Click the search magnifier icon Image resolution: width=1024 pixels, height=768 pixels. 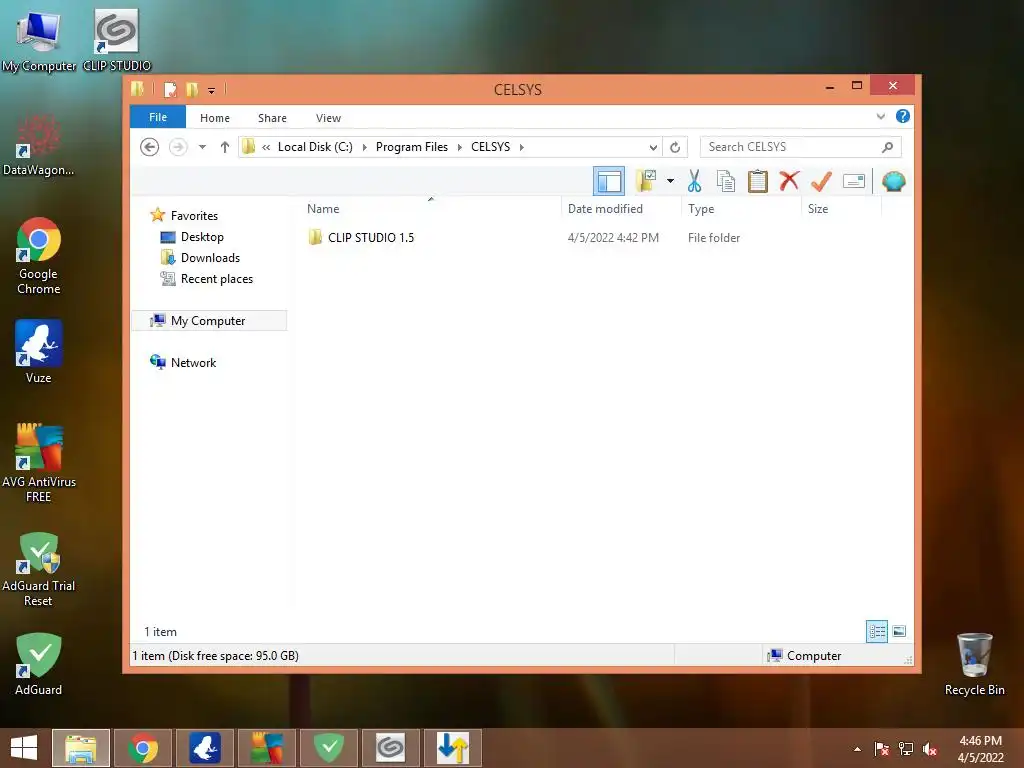point(887,147)
